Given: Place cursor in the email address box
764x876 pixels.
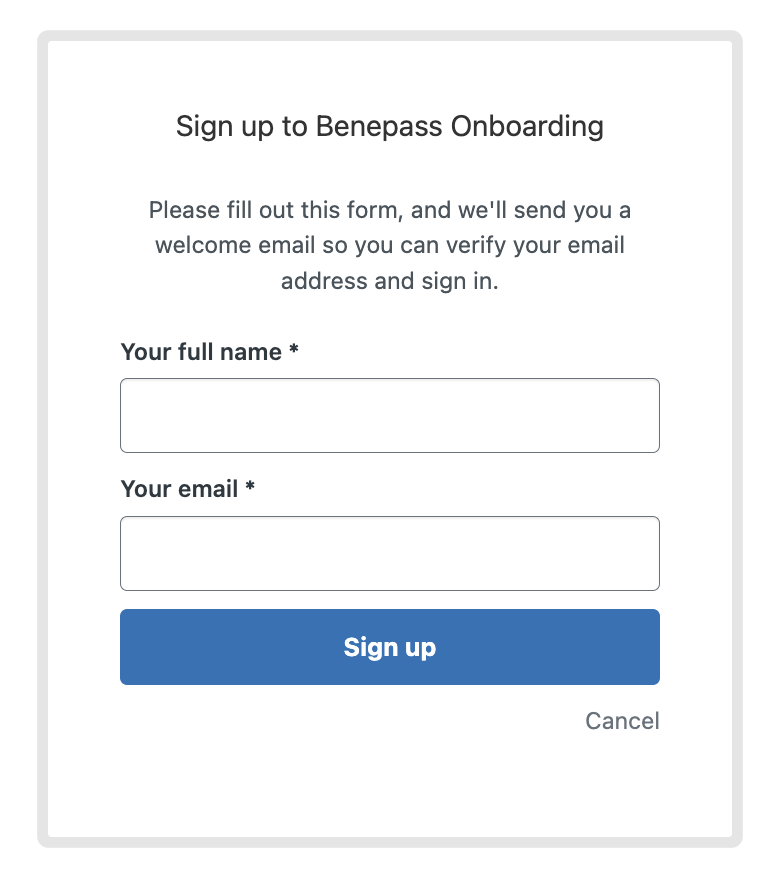Looking at the screenshot, I should click(x=389, y=553).
